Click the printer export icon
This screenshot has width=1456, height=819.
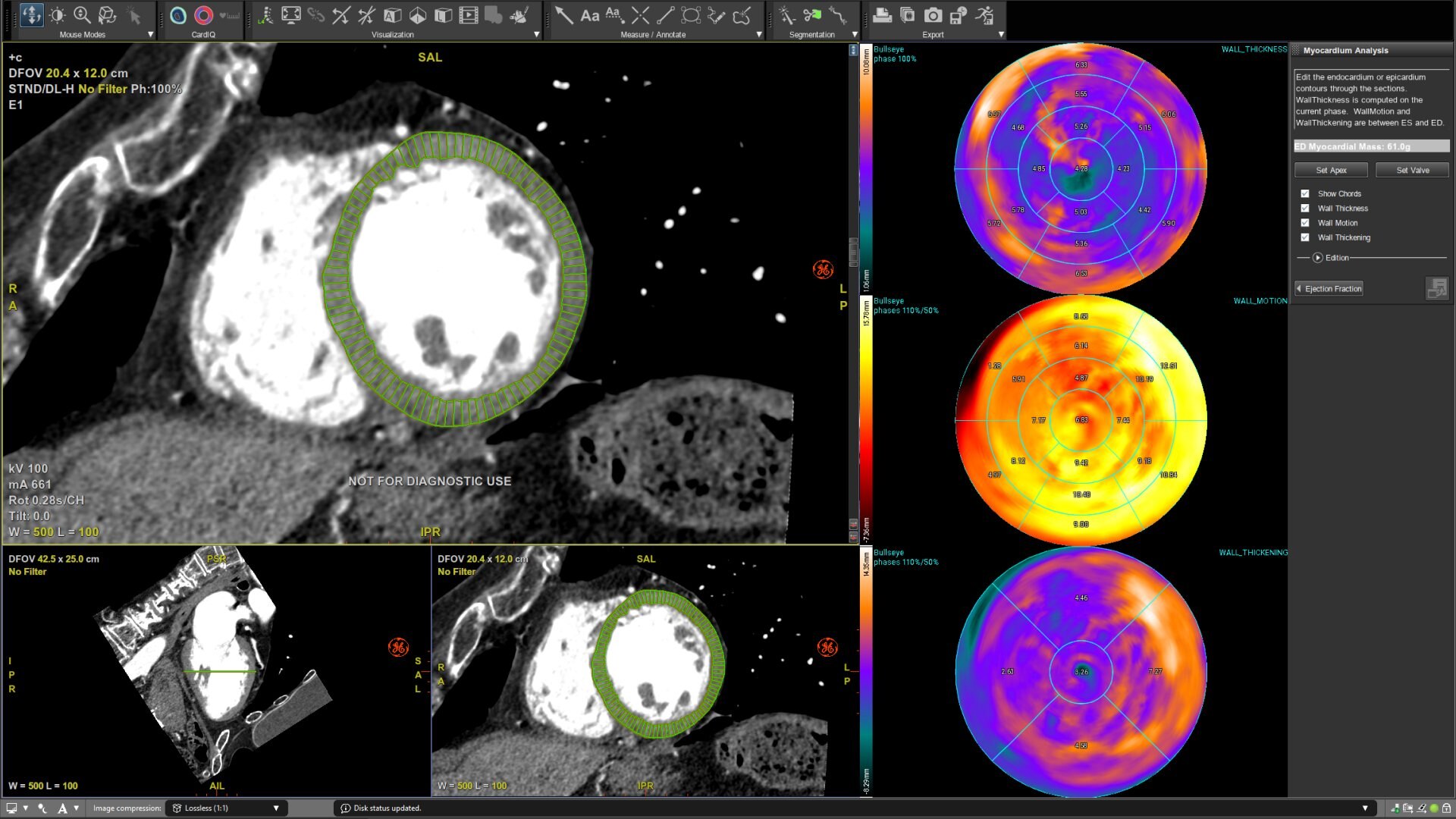(x=882, y=15)
